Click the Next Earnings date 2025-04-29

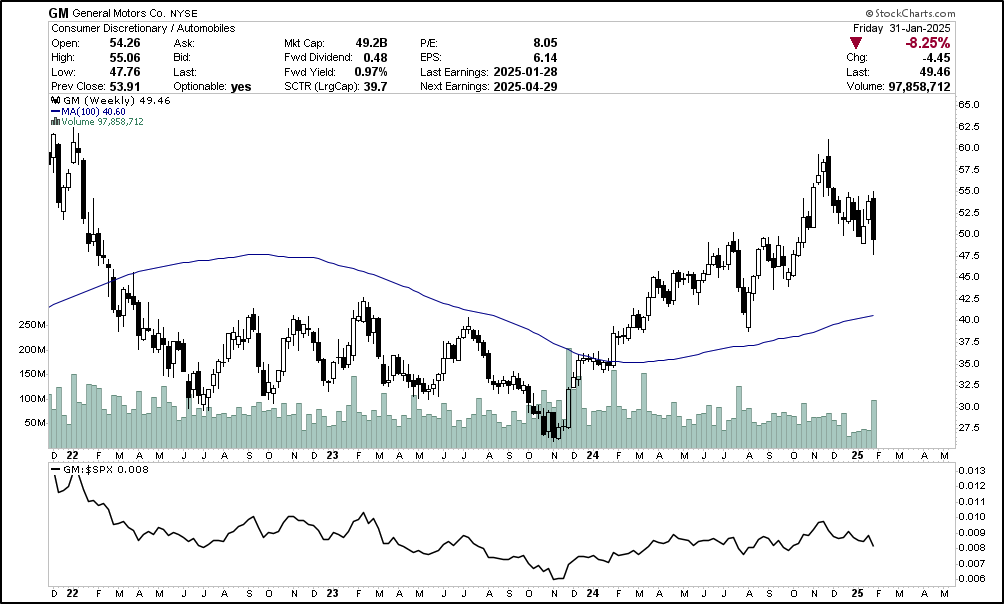pos(525,86)
